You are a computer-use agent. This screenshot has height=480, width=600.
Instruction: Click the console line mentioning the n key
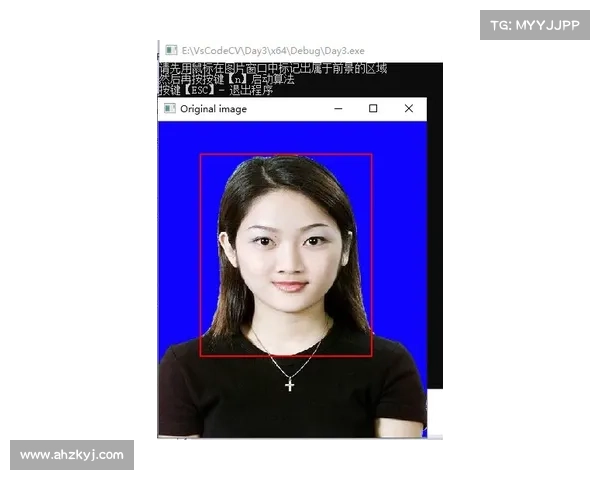coord(226,79)
